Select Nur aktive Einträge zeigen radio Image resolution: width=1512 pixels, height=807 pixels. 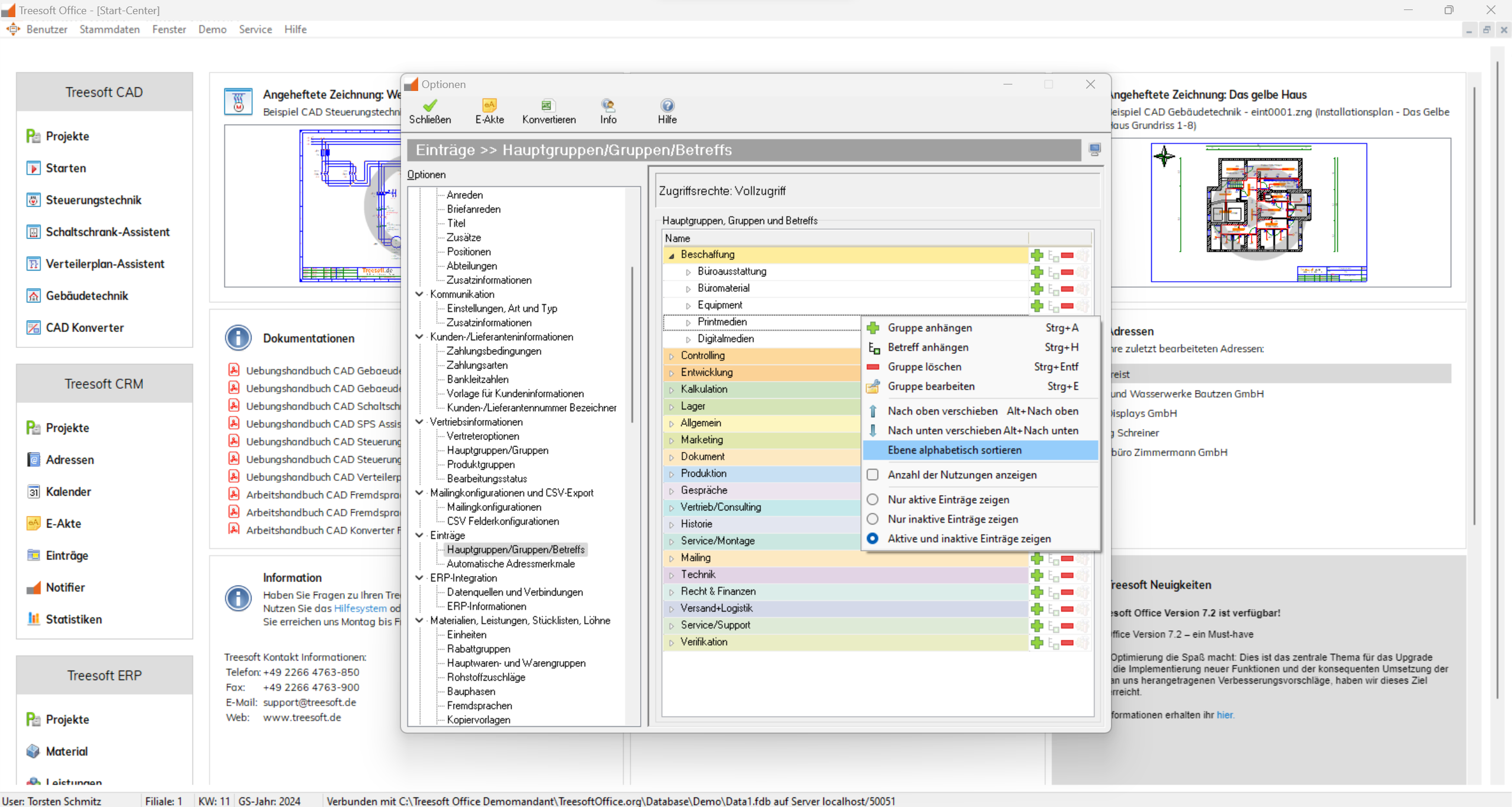[872, 500]
